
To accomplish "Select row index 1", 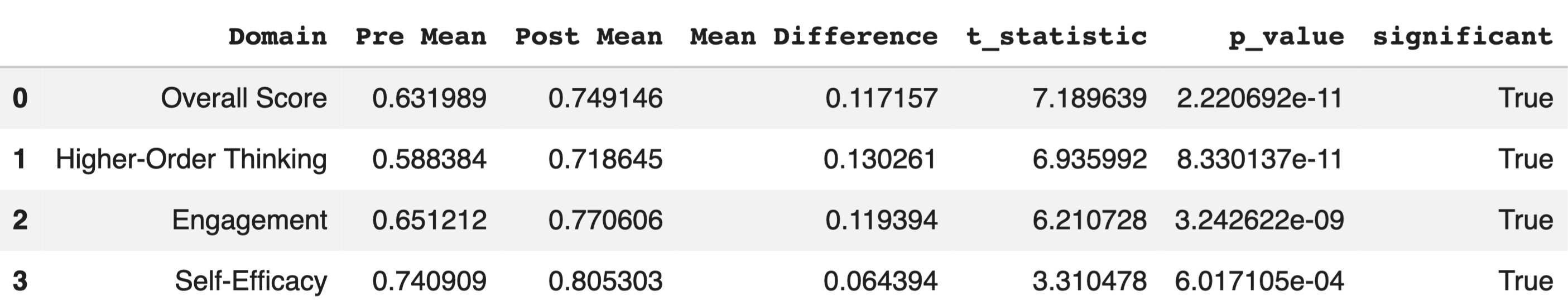I will (x=20, y=159).
